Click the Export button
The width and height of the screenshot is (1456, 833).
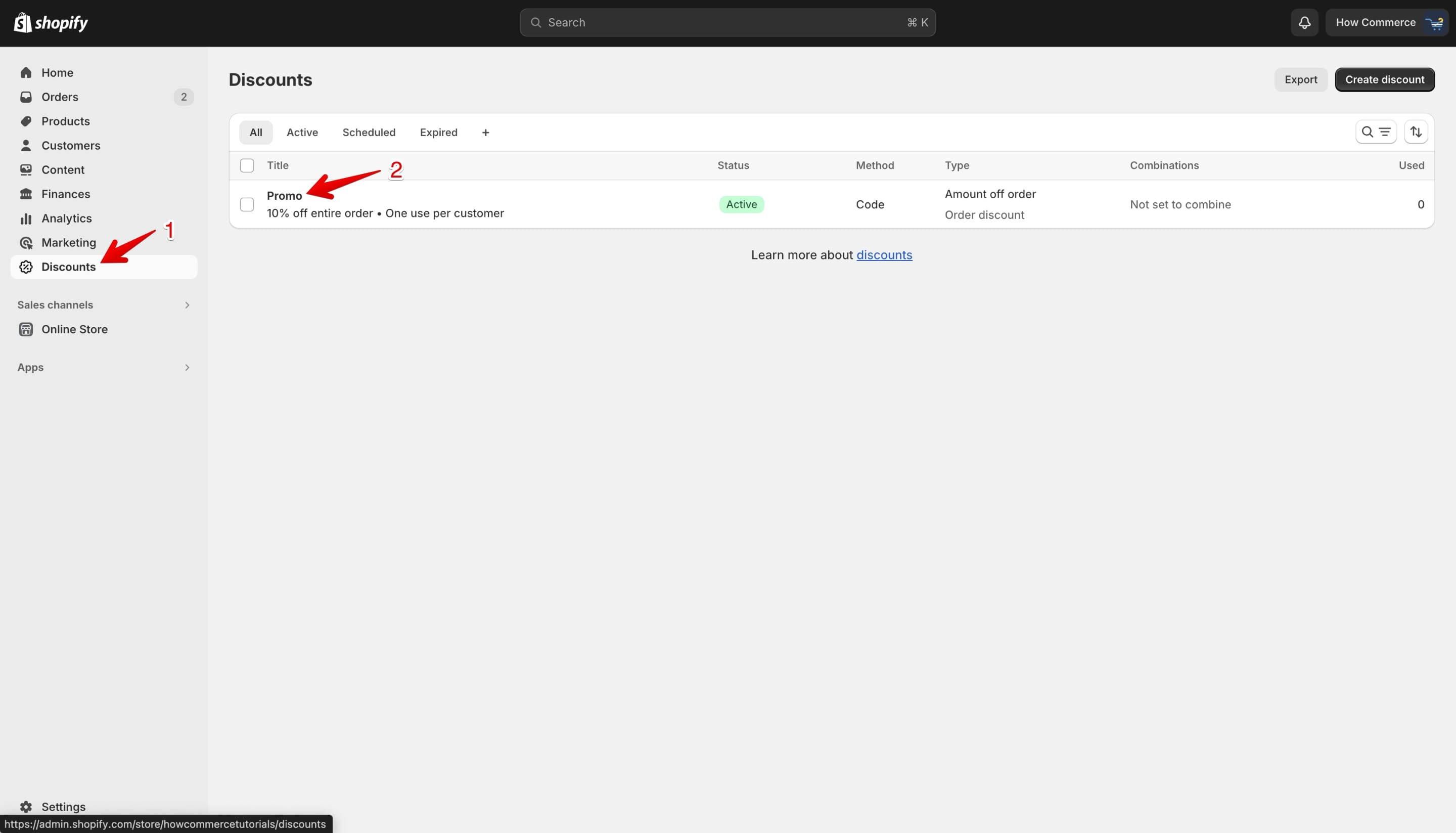click(1300, 79)
